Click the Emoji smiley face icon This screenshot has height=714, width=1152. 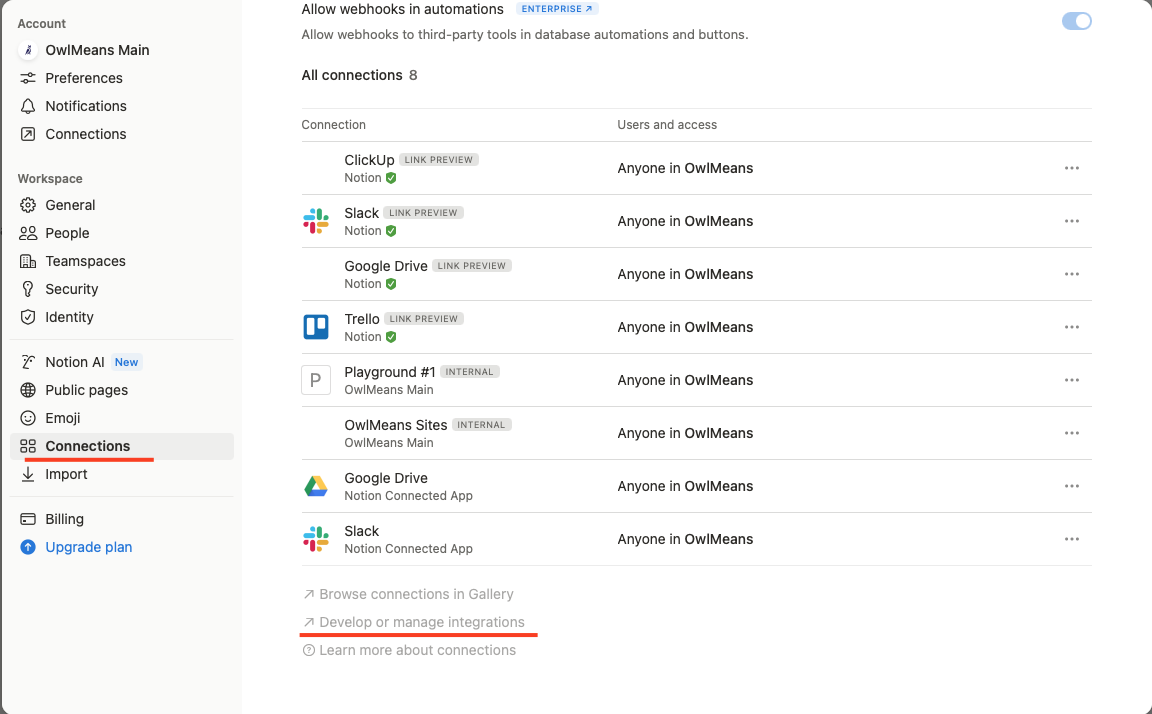28,418
